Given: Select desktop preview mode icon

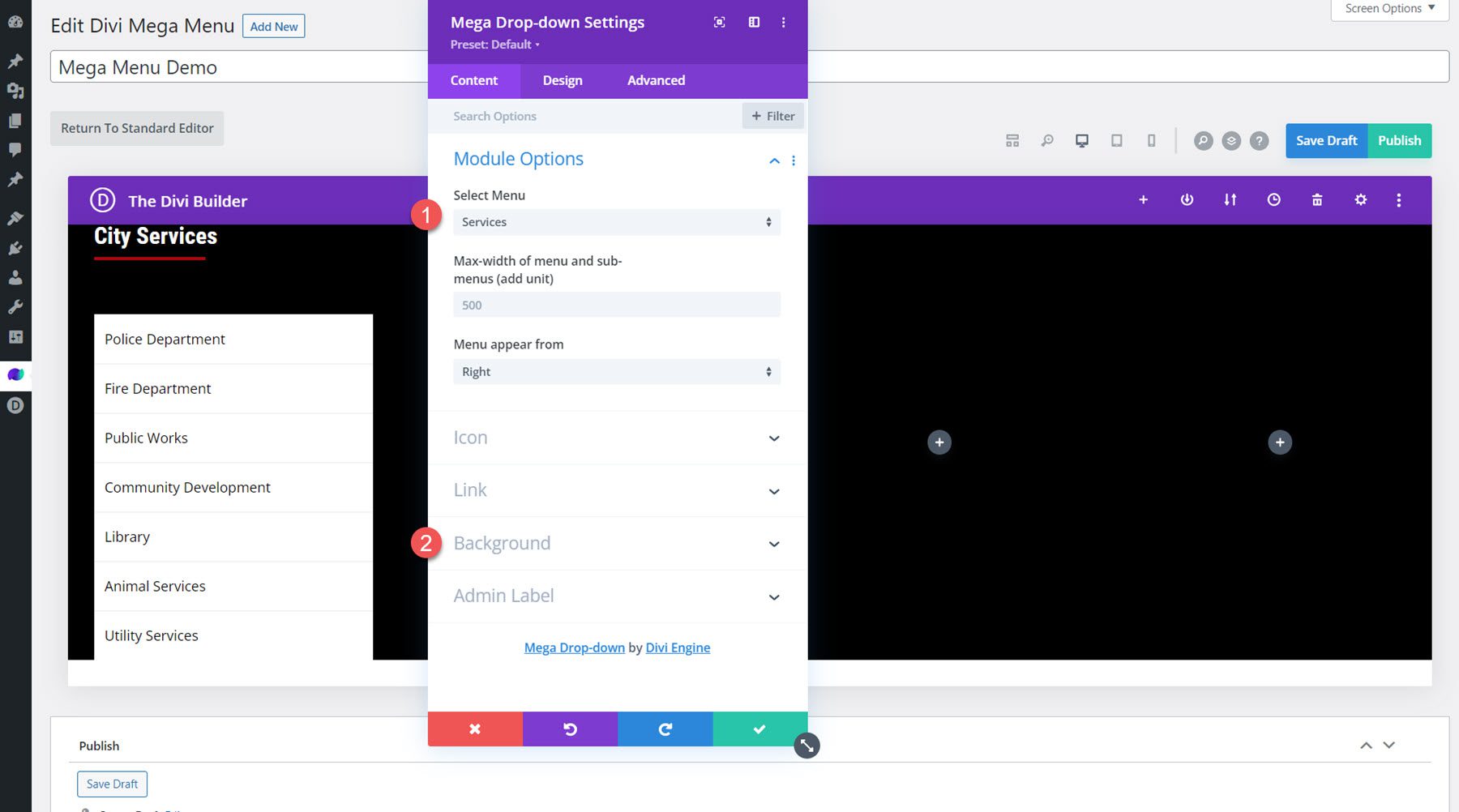Looking at the screenshot, I should 1080,140.
